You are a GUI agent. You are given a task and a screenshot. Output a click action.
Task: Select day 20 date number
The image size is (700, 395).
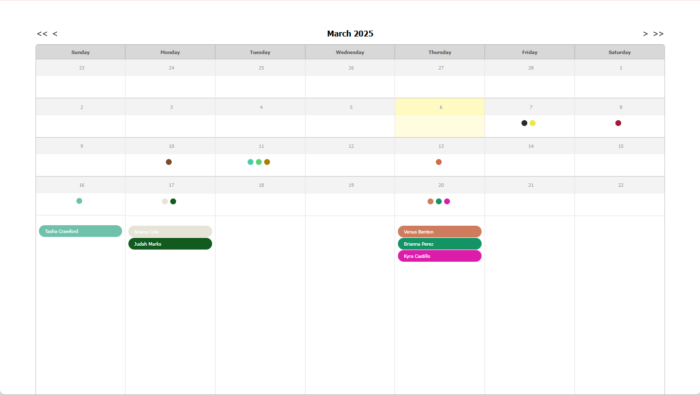[441, 185]
